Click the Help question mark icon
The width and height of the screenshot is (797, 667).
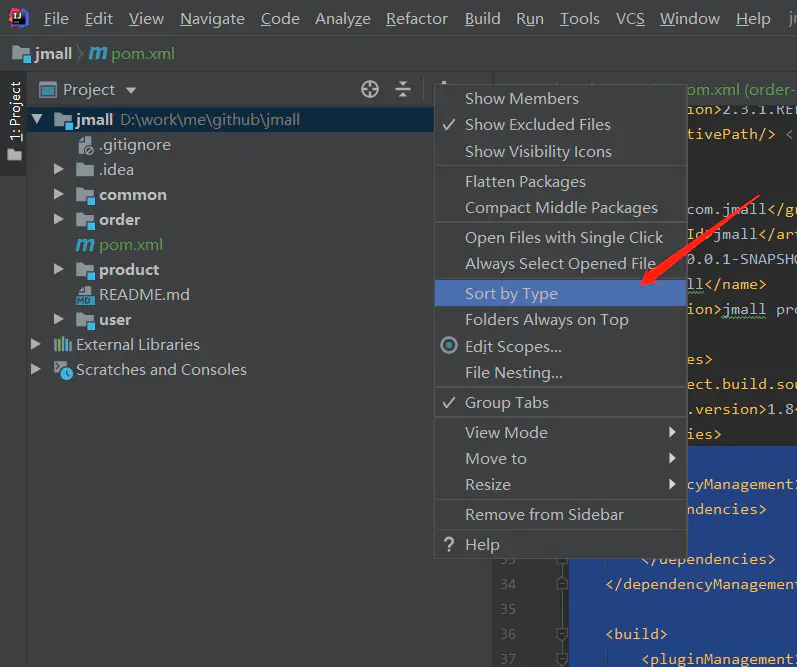[449, 545]
